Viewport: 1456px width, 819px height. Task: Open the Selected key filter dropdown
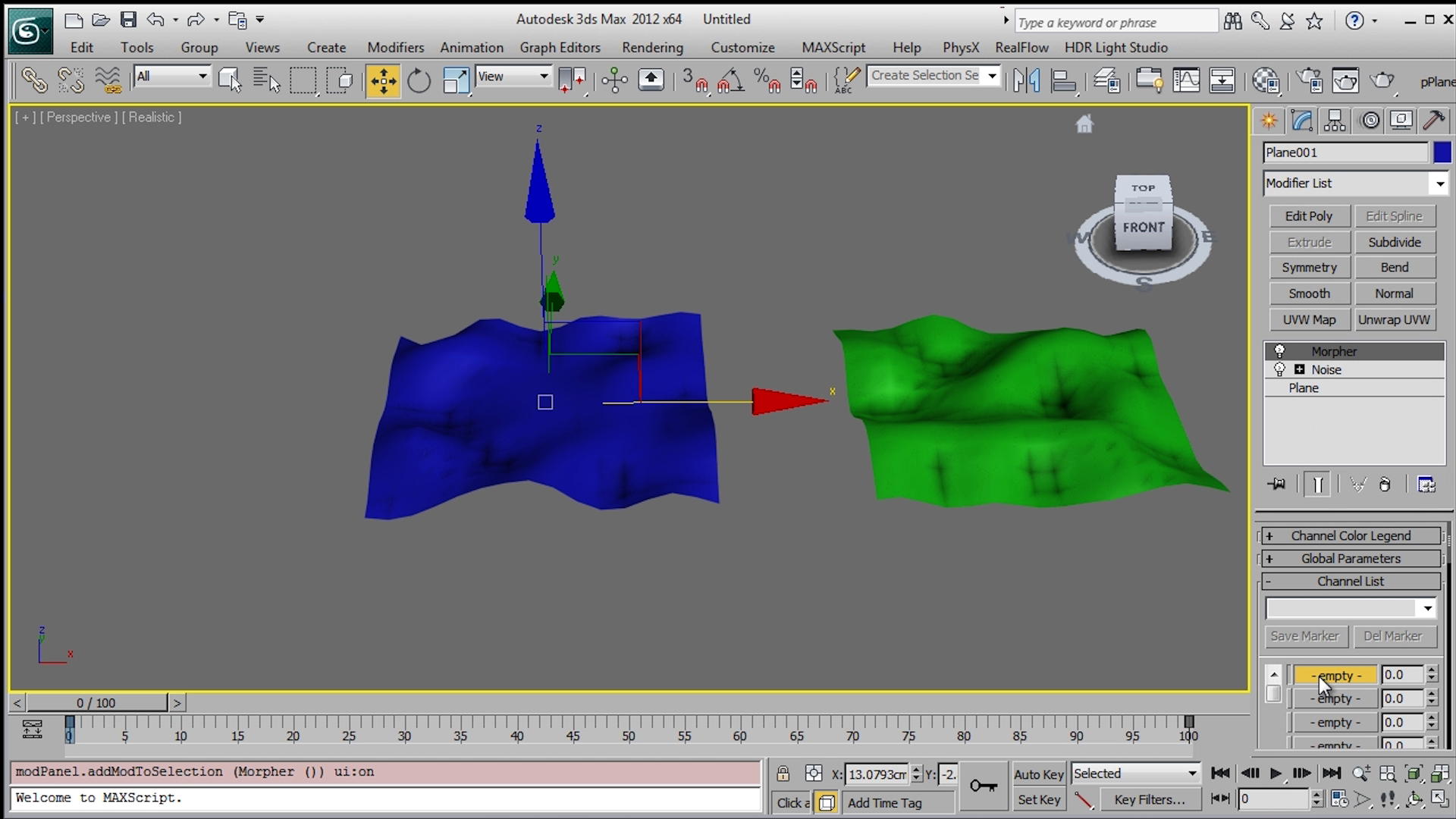pos(1135,773)
